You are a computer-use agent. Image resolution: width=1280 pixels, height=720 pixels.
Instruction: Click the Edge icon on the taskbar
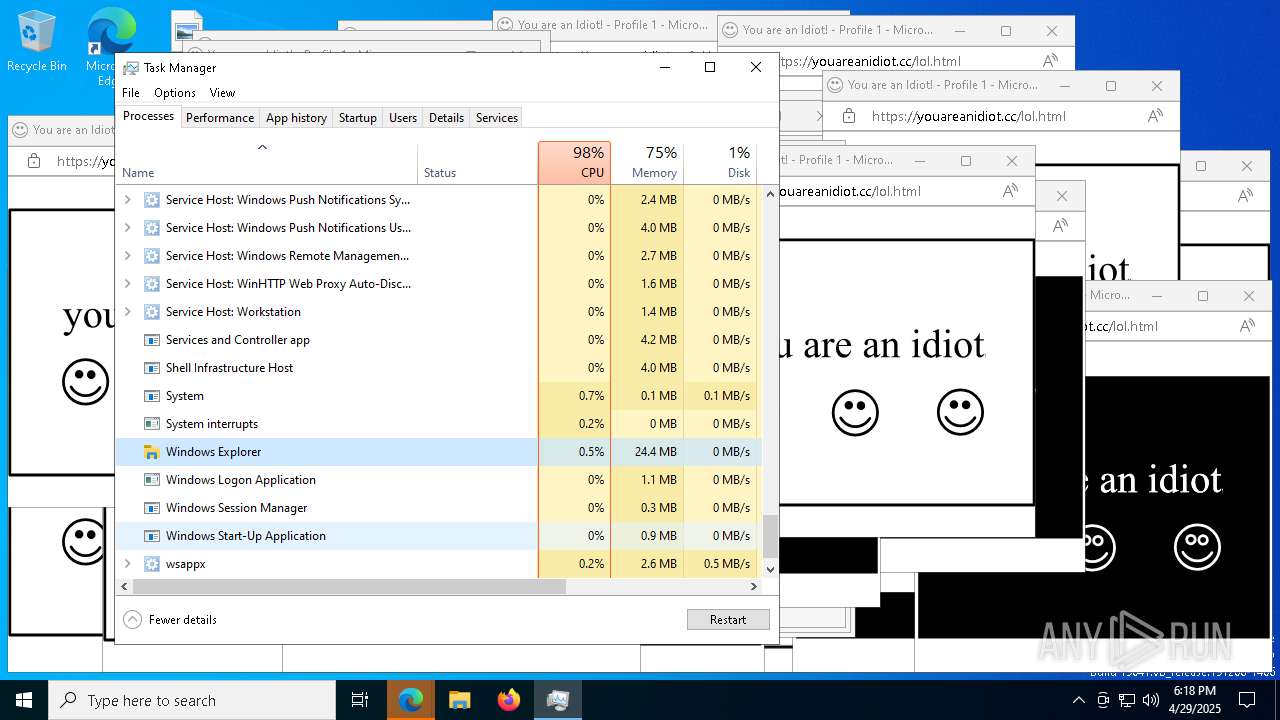[410, 700]
